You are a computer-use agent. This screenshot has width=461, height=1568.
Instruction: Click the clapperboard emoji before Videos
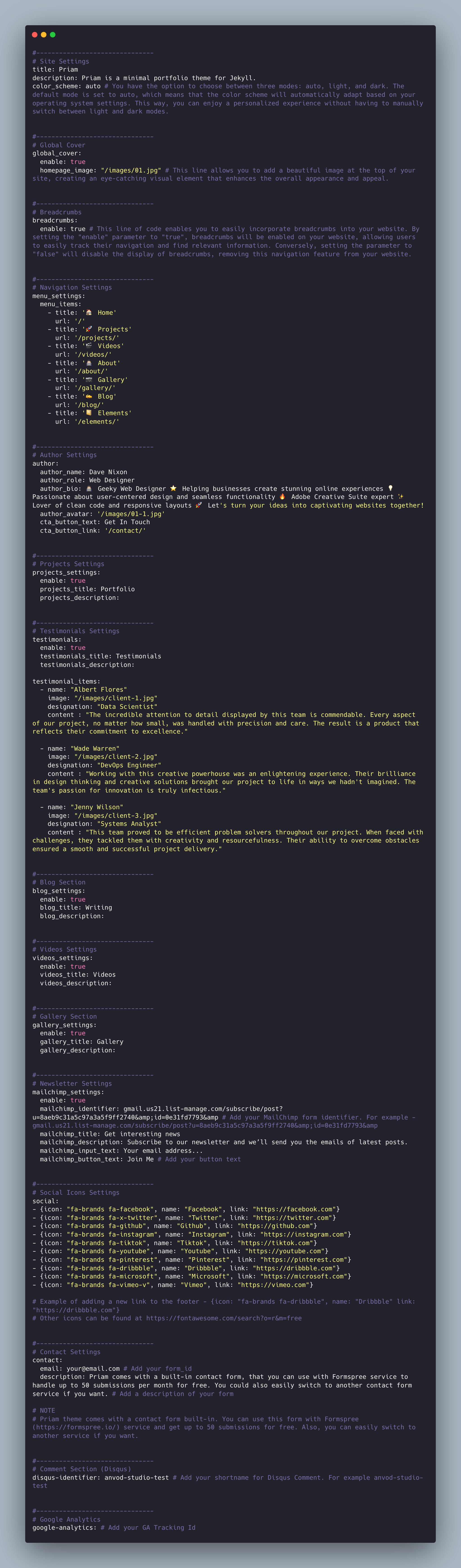coord(89,346)
